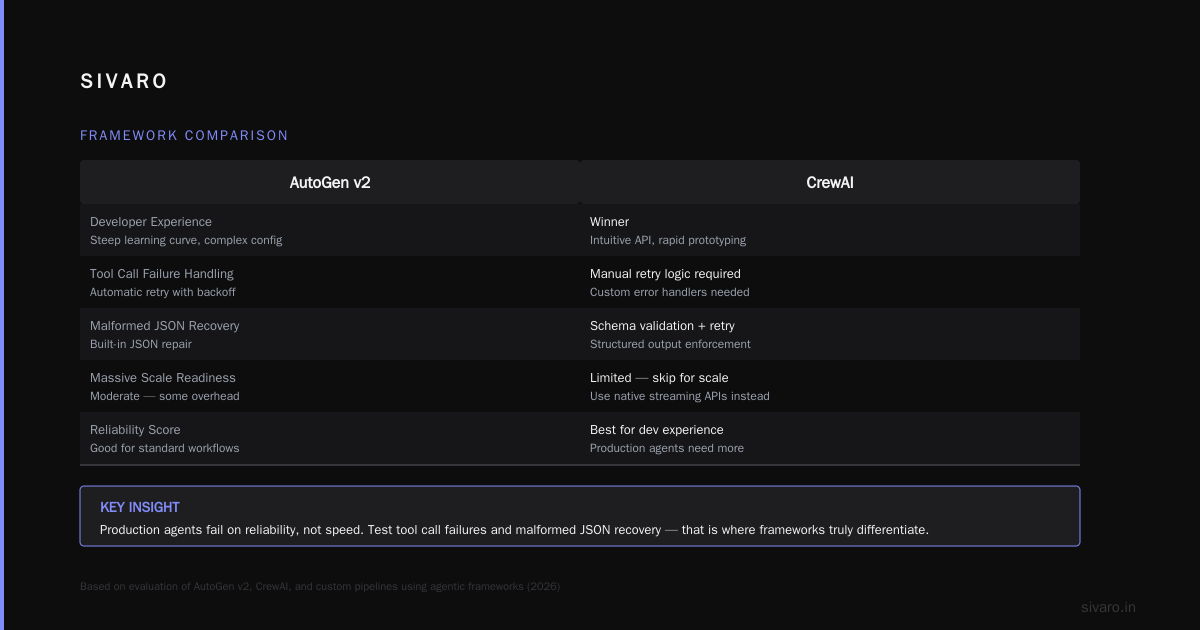Viewport: 1200px width, 630px height.
Task: Select 'Good for standard workflows' text
Action: (x=165, y=448)
